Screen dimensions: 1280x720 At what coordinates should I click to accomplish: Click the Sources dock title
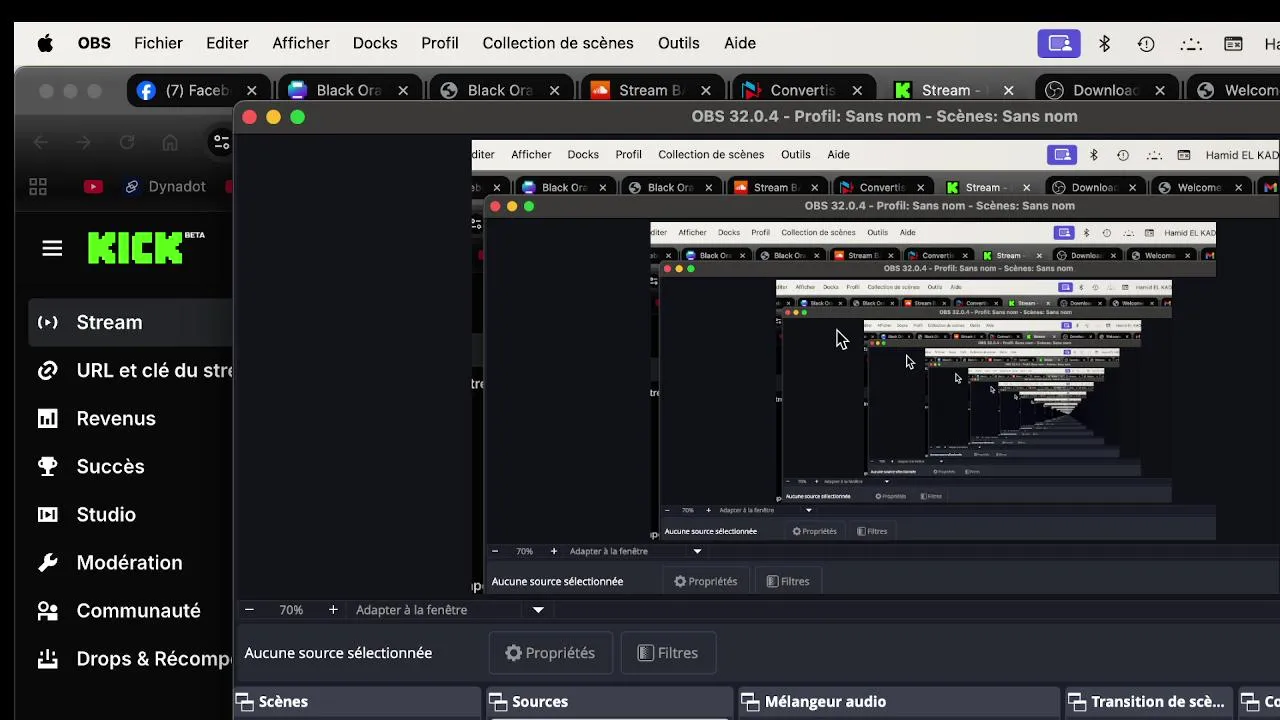click(540, 702)
